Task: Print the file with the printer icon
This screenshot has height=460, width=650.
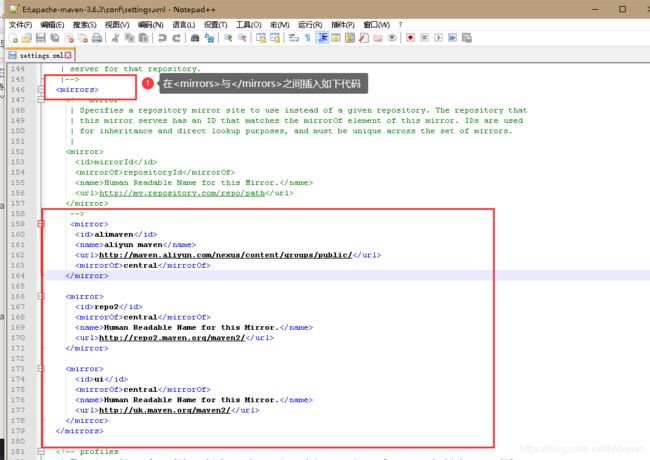Action: [x=97, y=38]
